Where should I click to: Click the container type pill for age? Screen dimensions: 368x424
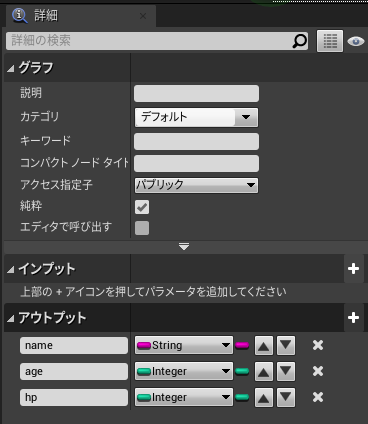(x=242, y=371)
